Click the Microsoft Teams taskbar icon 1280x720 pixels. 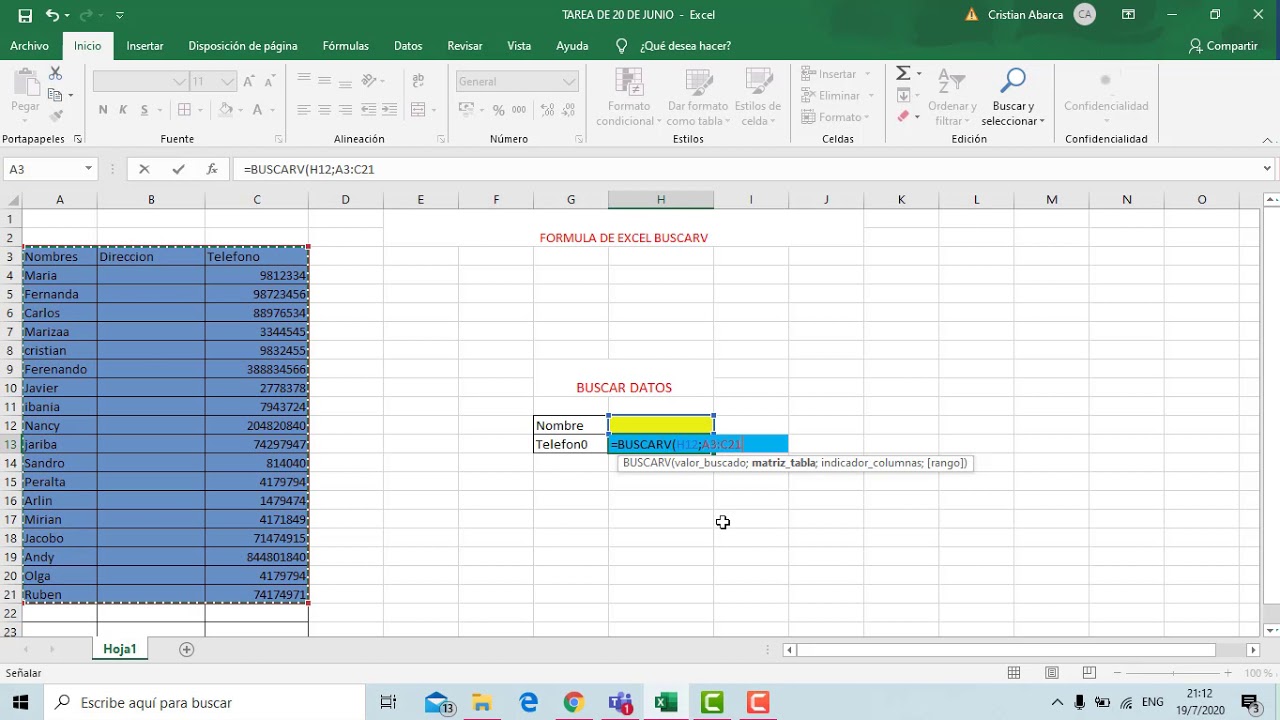pyautogui.click(x=620, y=703)
